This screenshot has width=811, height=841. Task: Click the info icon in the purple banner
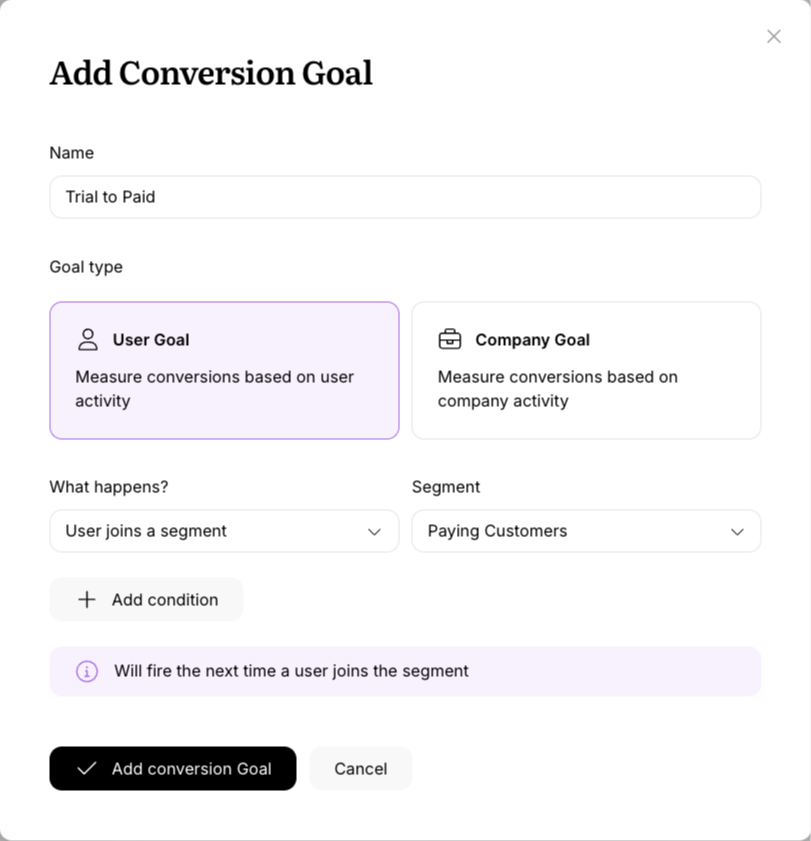click(x=87, y=671)
